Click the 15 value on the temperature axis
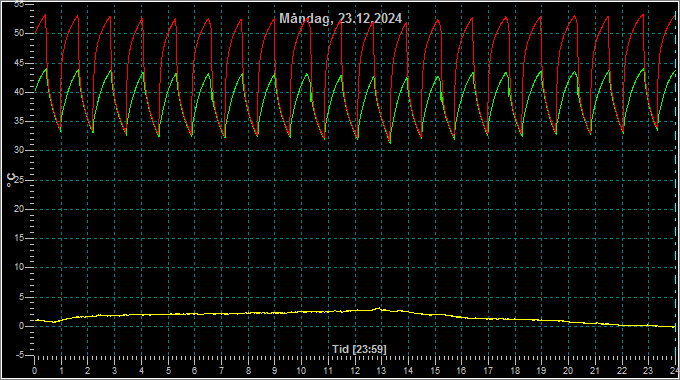 (18, 238)
